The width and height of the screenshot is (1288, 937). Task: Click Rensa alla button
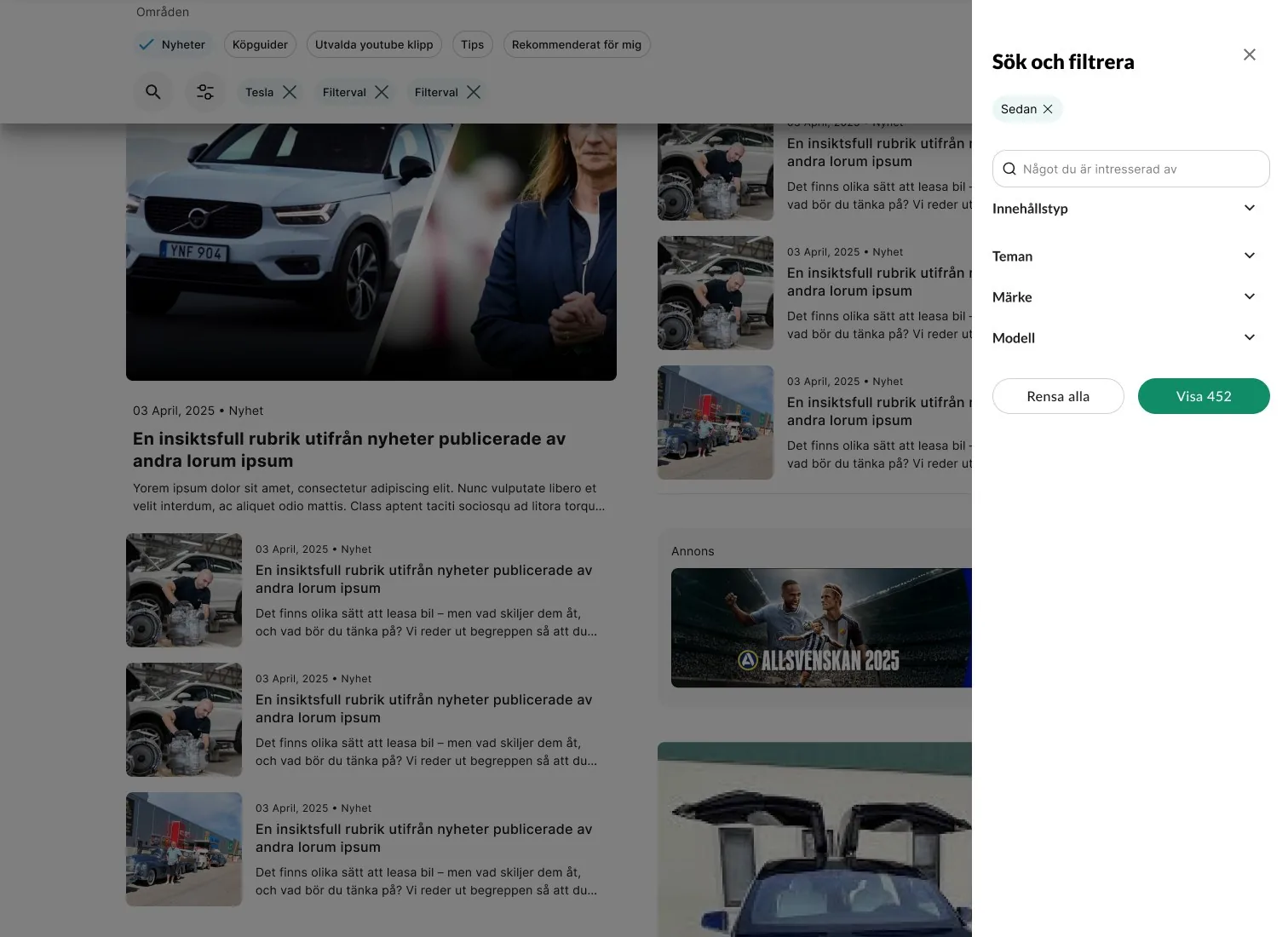pyautogui.click(x=1058, y=396)
